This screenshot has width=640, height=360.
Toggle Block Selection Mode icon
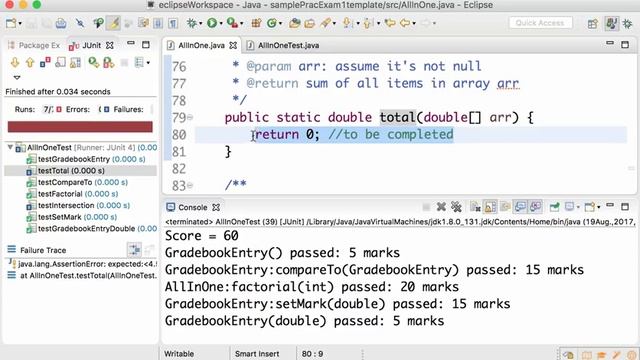(158, 23)
